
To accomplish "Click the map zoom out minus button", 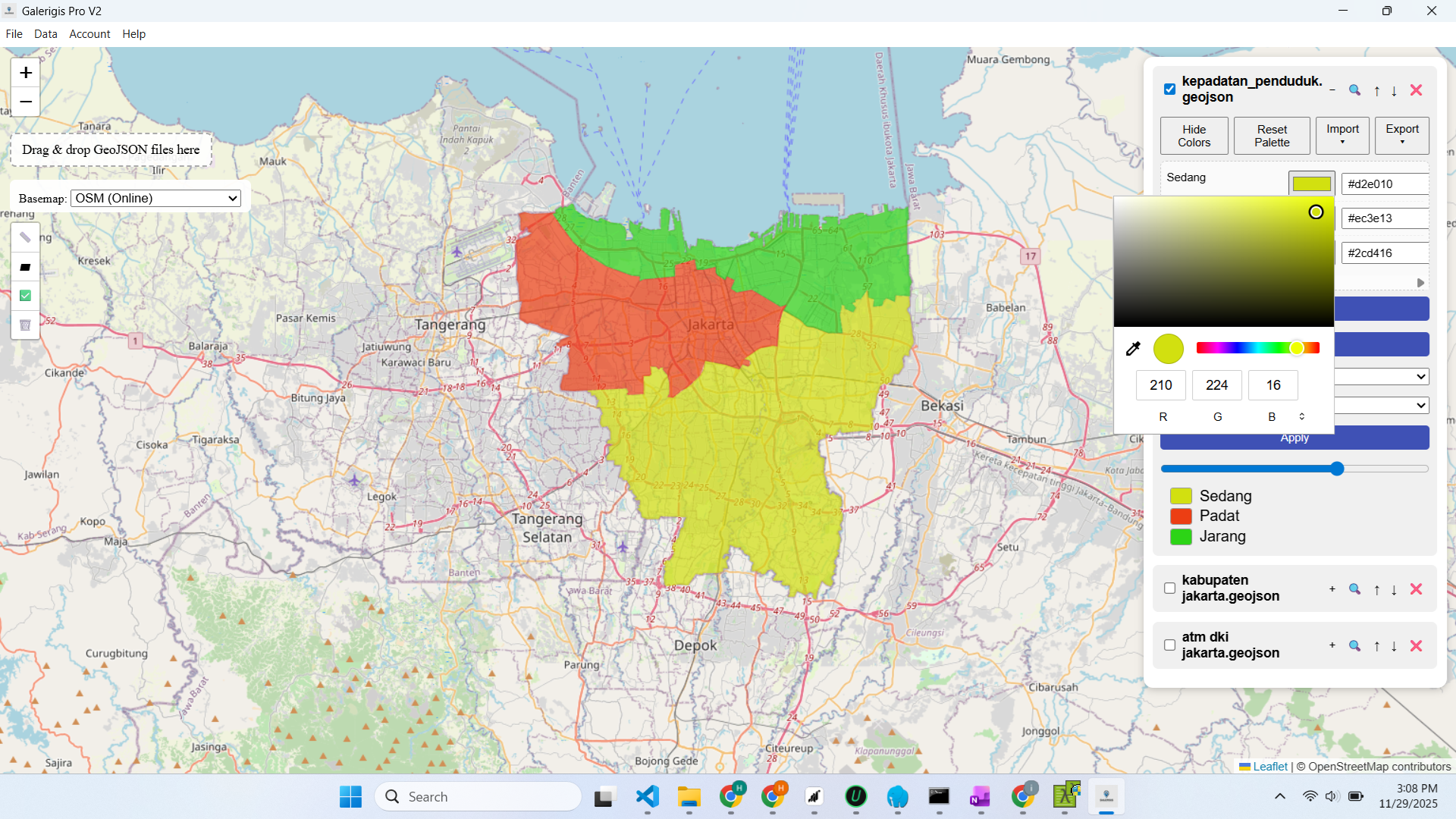I will coord(25,102).
